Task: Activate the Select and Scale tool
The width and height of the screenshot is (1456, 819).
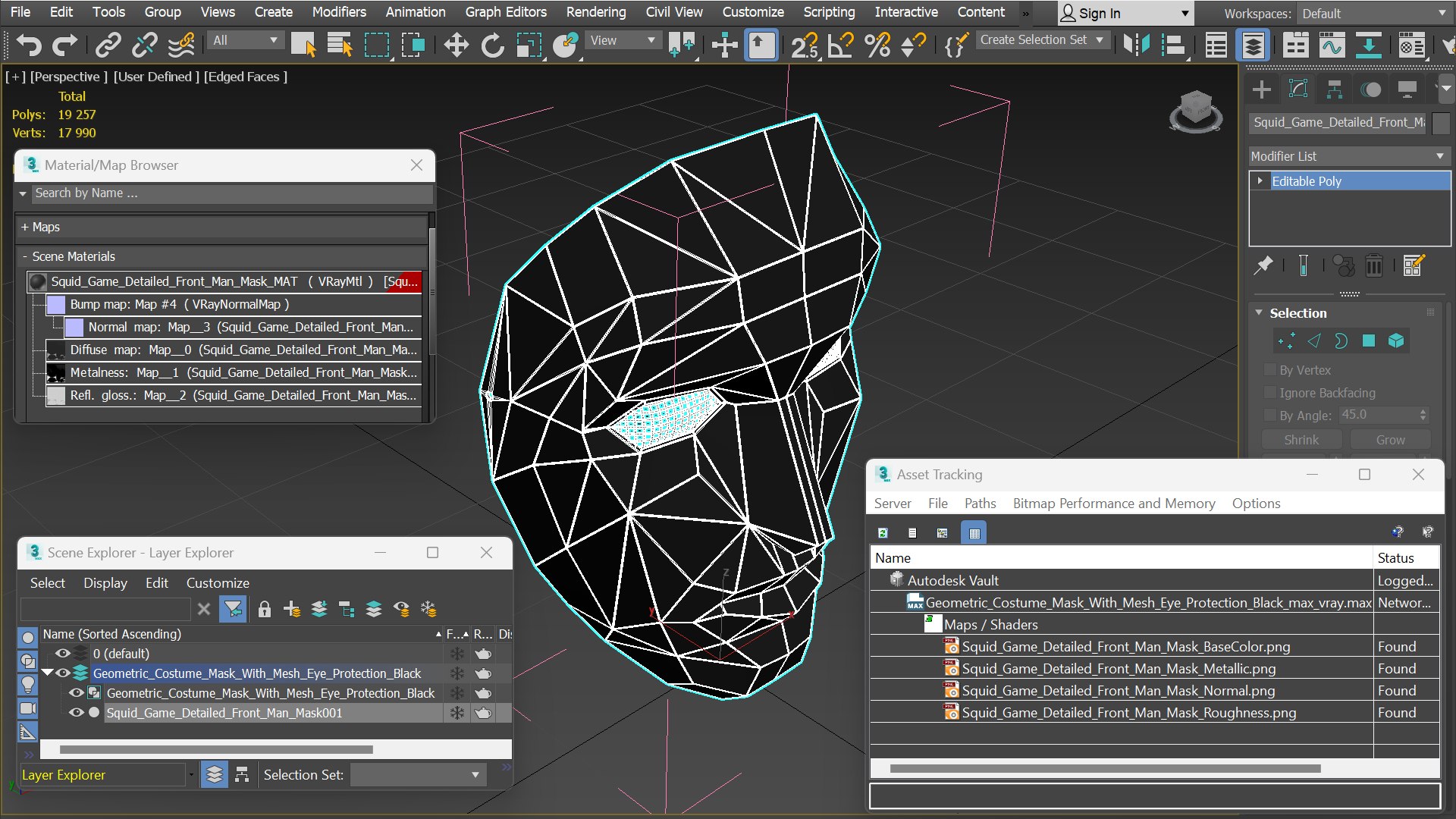Action: pos(529,45)
